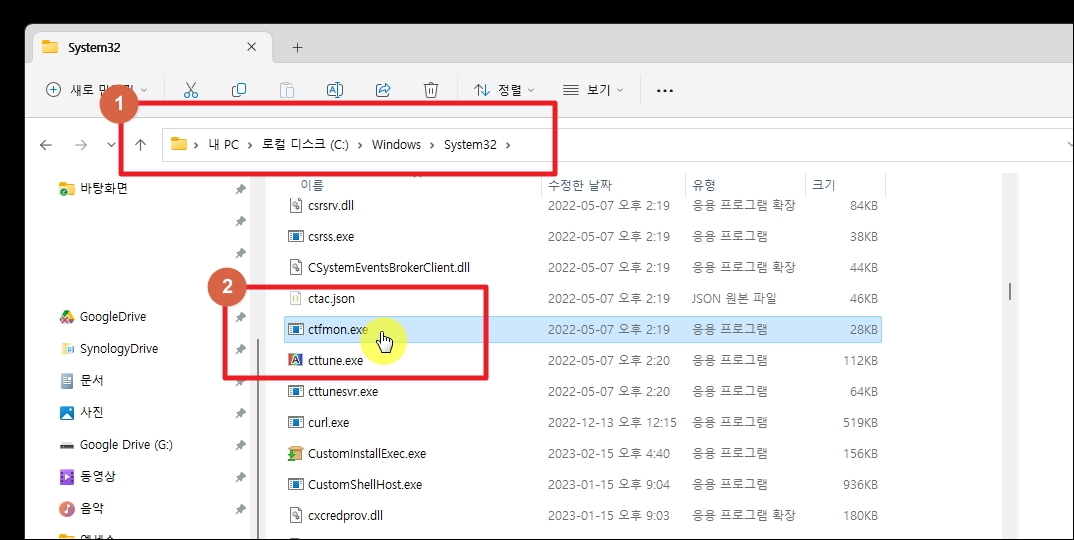Click pin icon next to 사진

click(x=240, y=413)
